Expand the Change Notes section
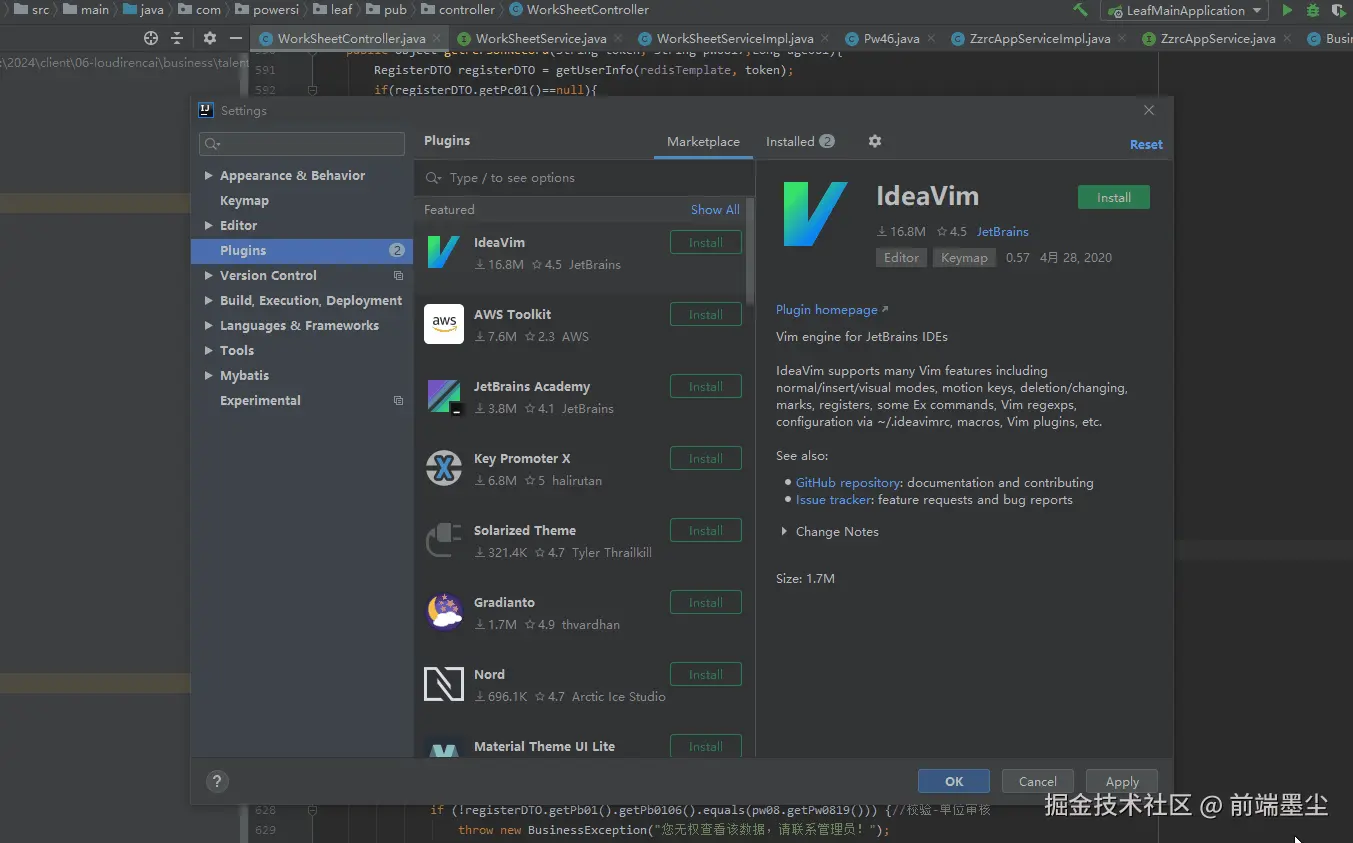 coord(784,532)
